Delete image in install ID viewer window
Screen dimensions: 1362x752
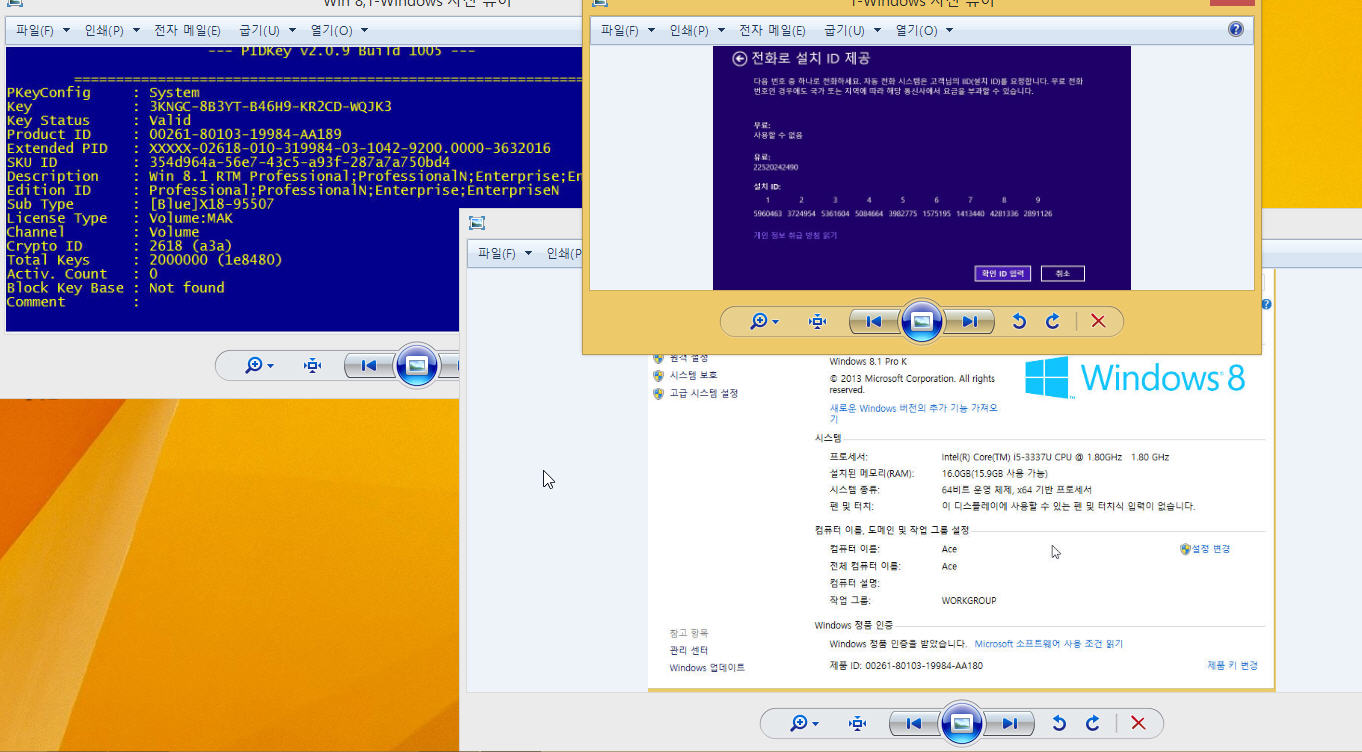tap(1098, 321)
